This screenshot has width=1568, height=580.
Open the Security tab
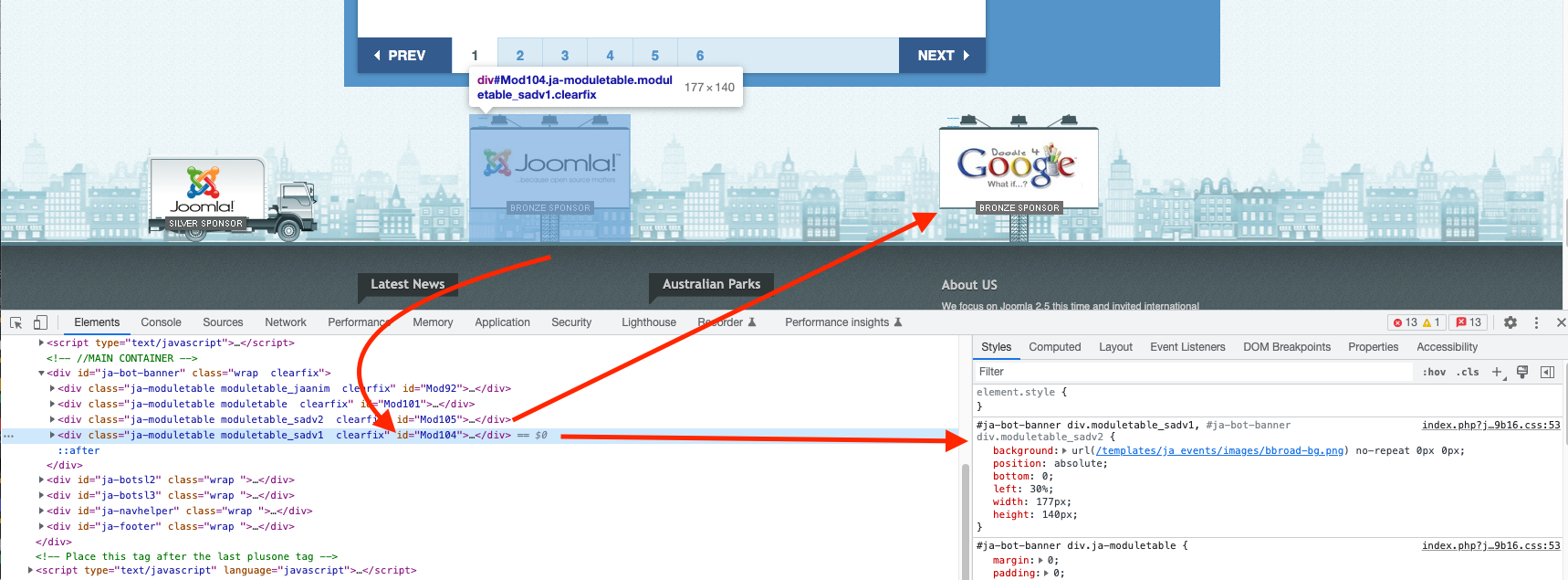(571, 322)
